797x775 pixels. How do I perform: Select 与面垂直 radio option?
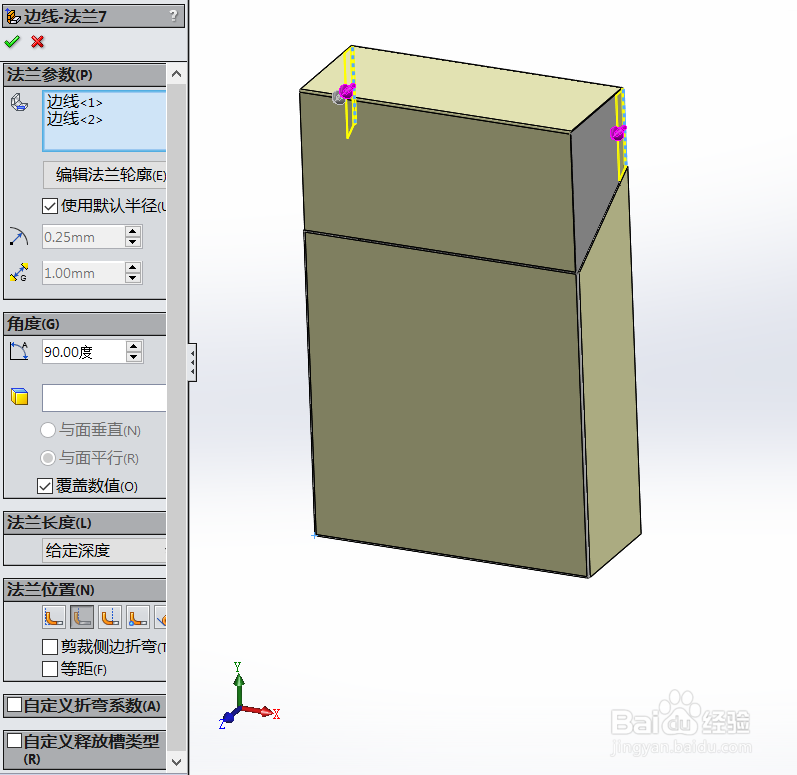coord(48,430)
